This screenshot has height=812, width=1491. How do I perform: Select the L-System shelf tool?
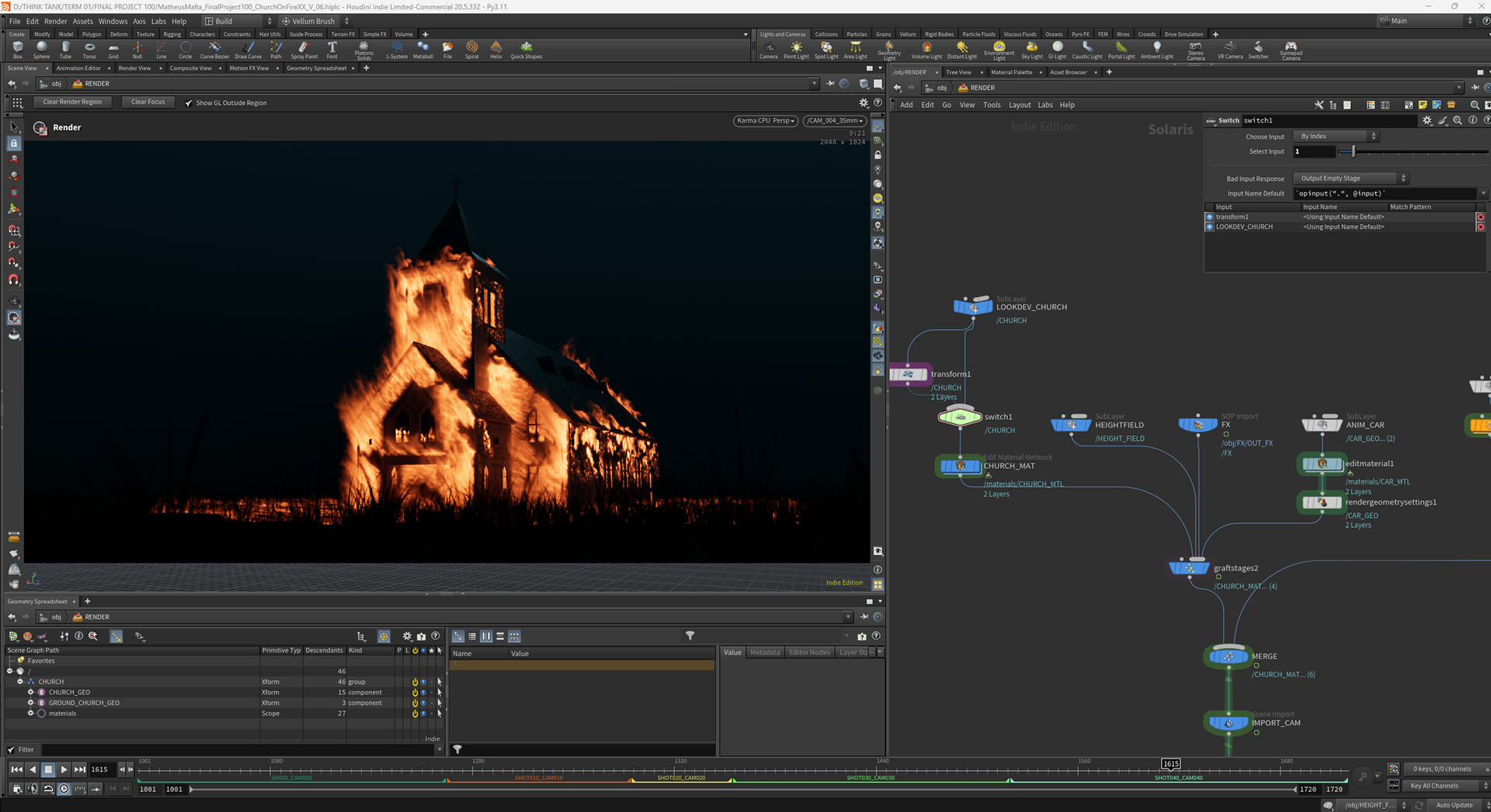[x=397, y=50]
